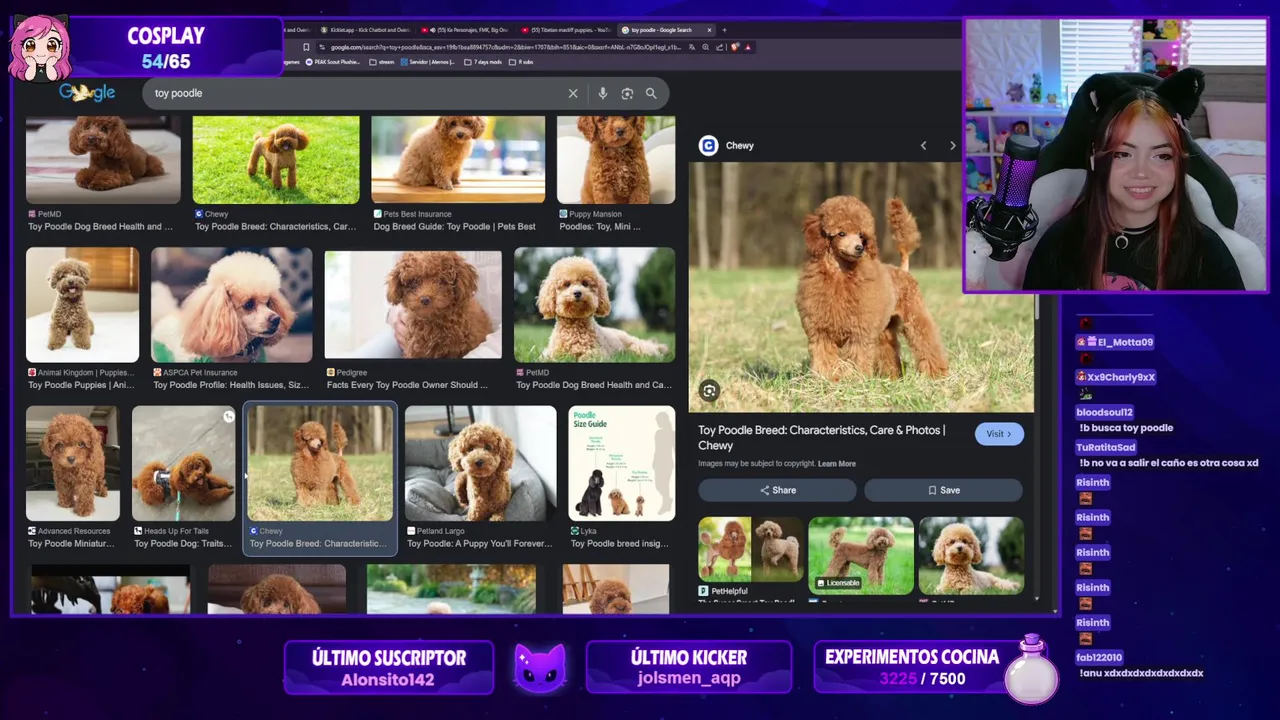Click the Save button in preview panel

943,490
